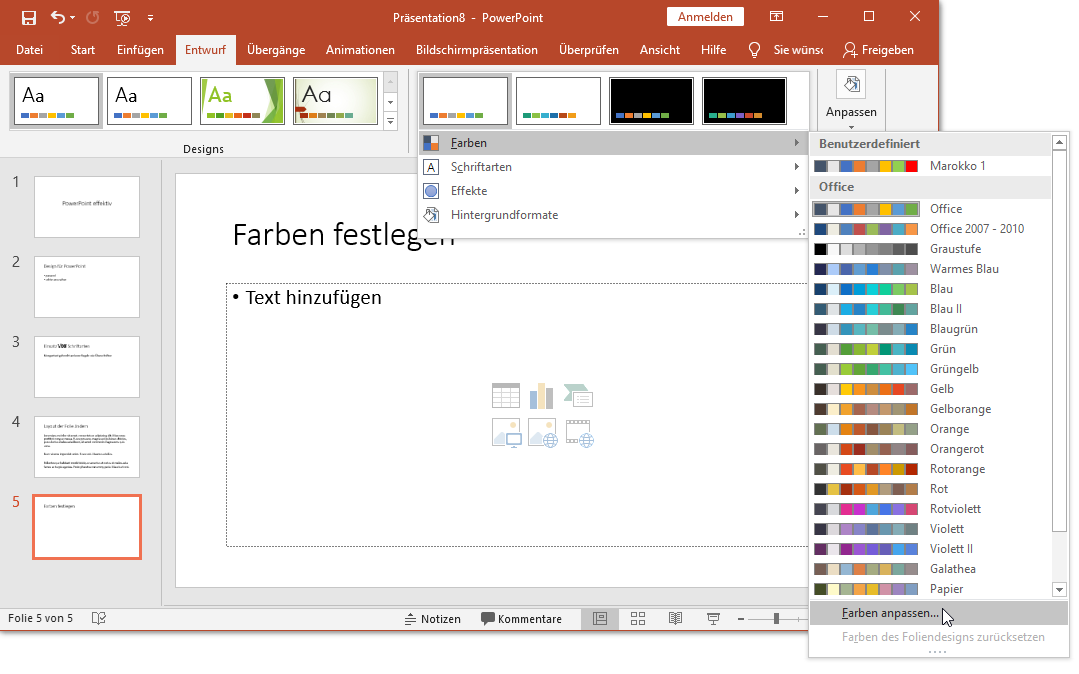
Task: Expand the Designs gallery more arrow
Action: point(390,121)
